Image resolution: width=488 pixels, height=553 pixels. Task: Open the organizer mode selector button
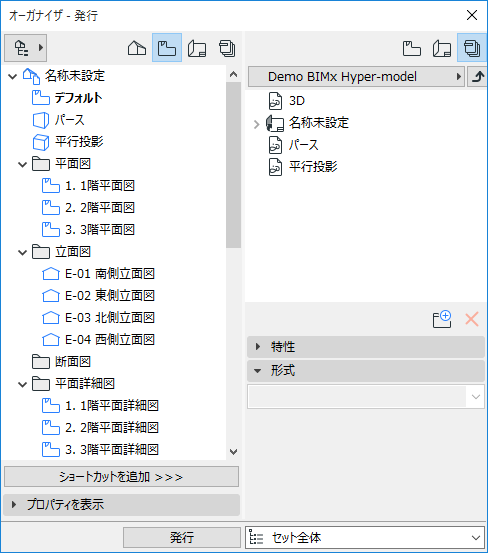(x=25, y=48)
